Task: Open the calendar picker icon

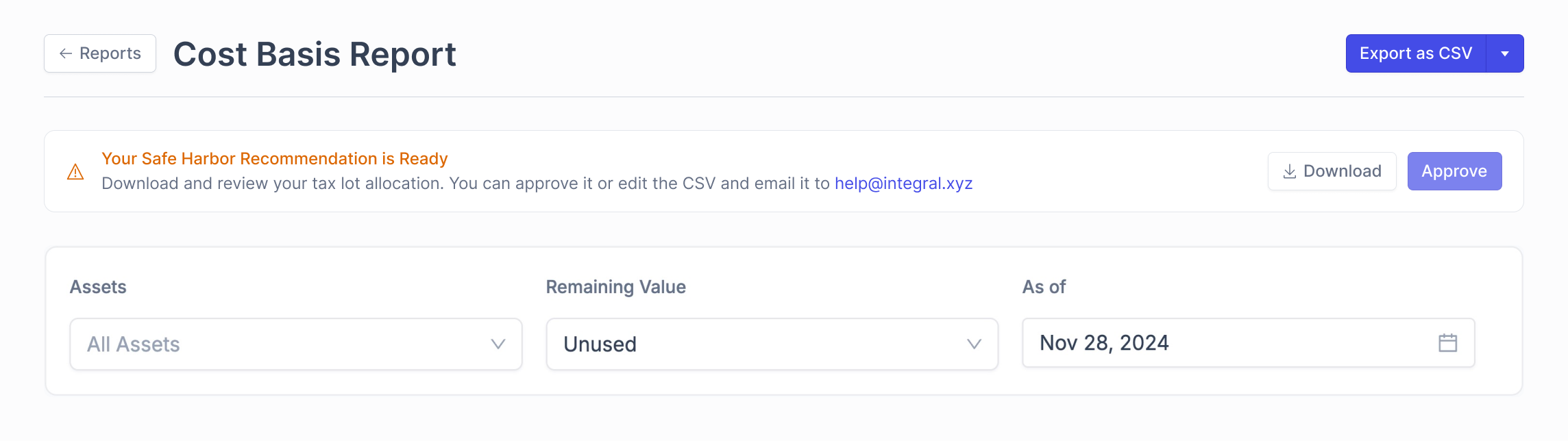Action: pyautogui.click(x=1447, y=342)
